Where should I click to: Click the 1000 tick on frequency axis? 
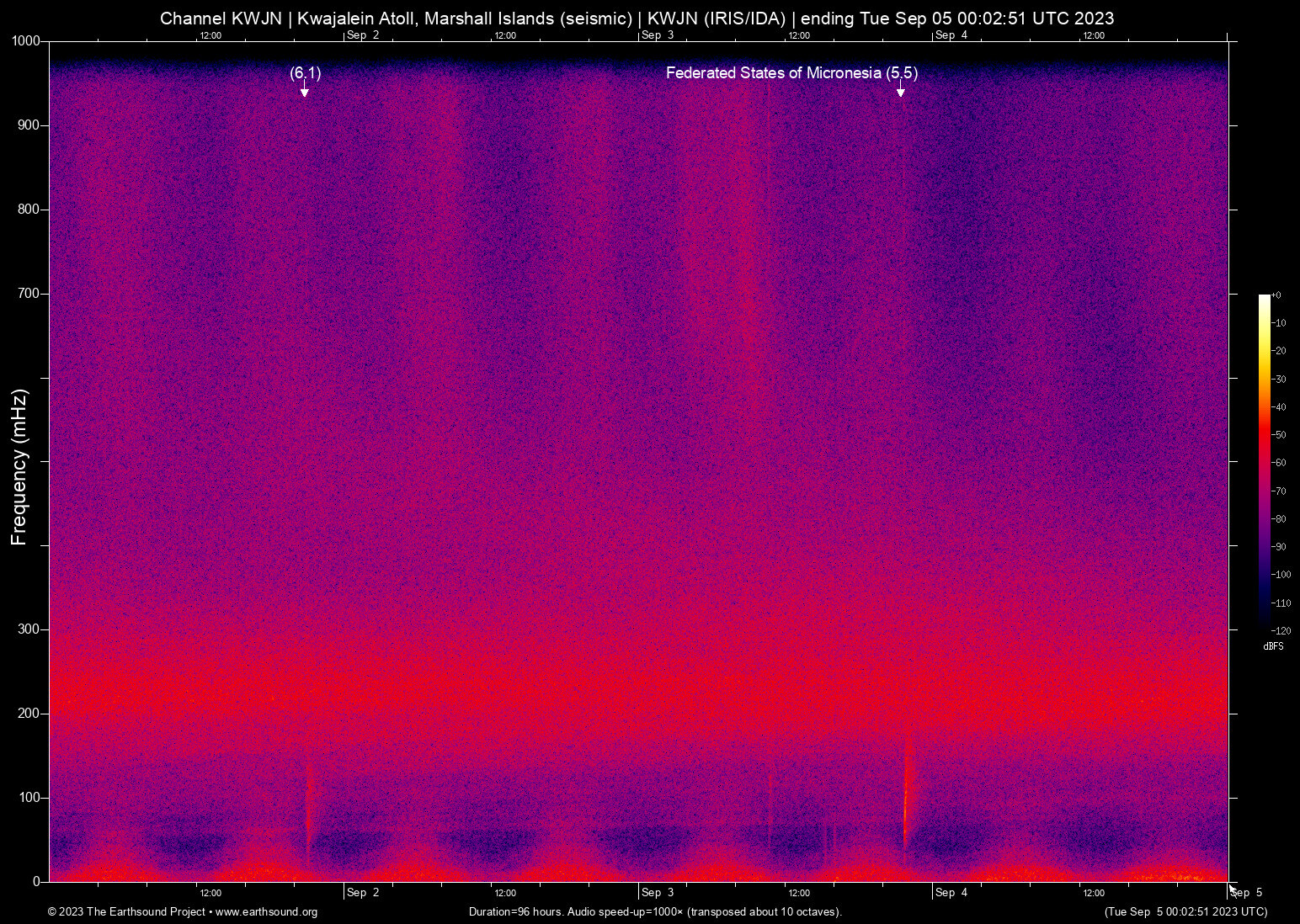(x=26, y=41)
